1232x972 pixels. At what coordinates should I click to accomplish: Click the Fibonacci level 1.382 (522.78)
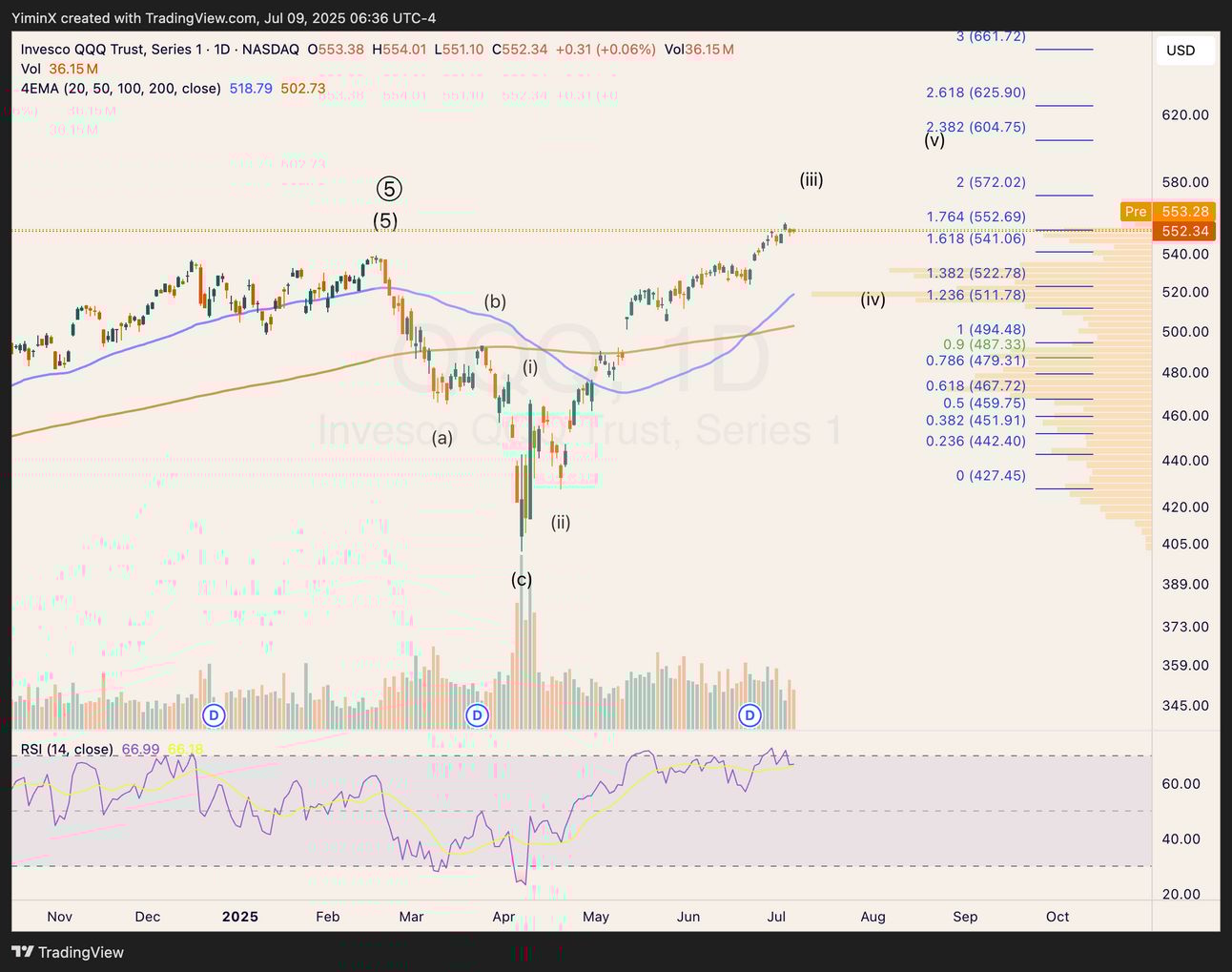pos(975,273)
